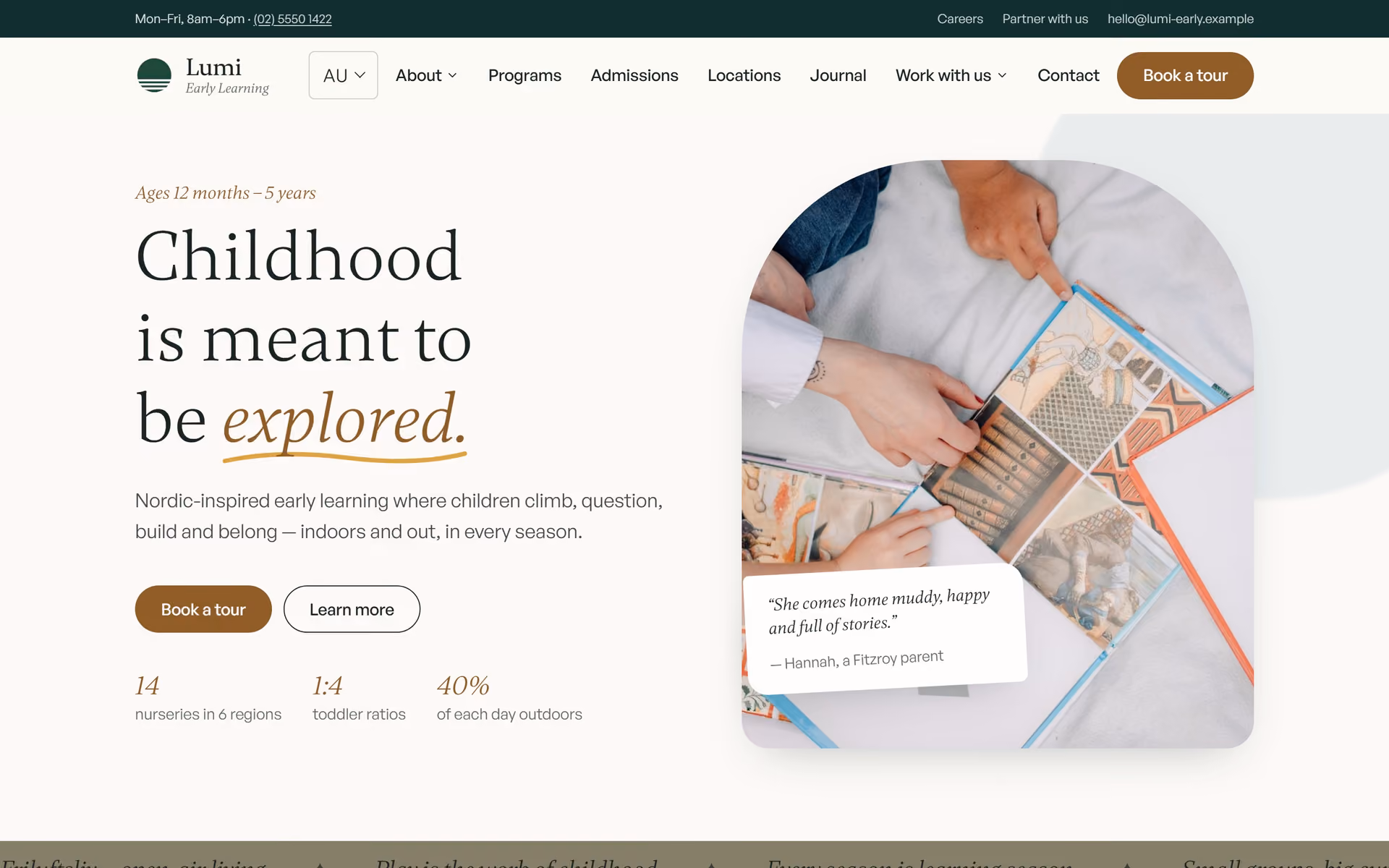
Task: Click the '1:4' toddler ratios statistic
Action: click(x=327, y=685)
